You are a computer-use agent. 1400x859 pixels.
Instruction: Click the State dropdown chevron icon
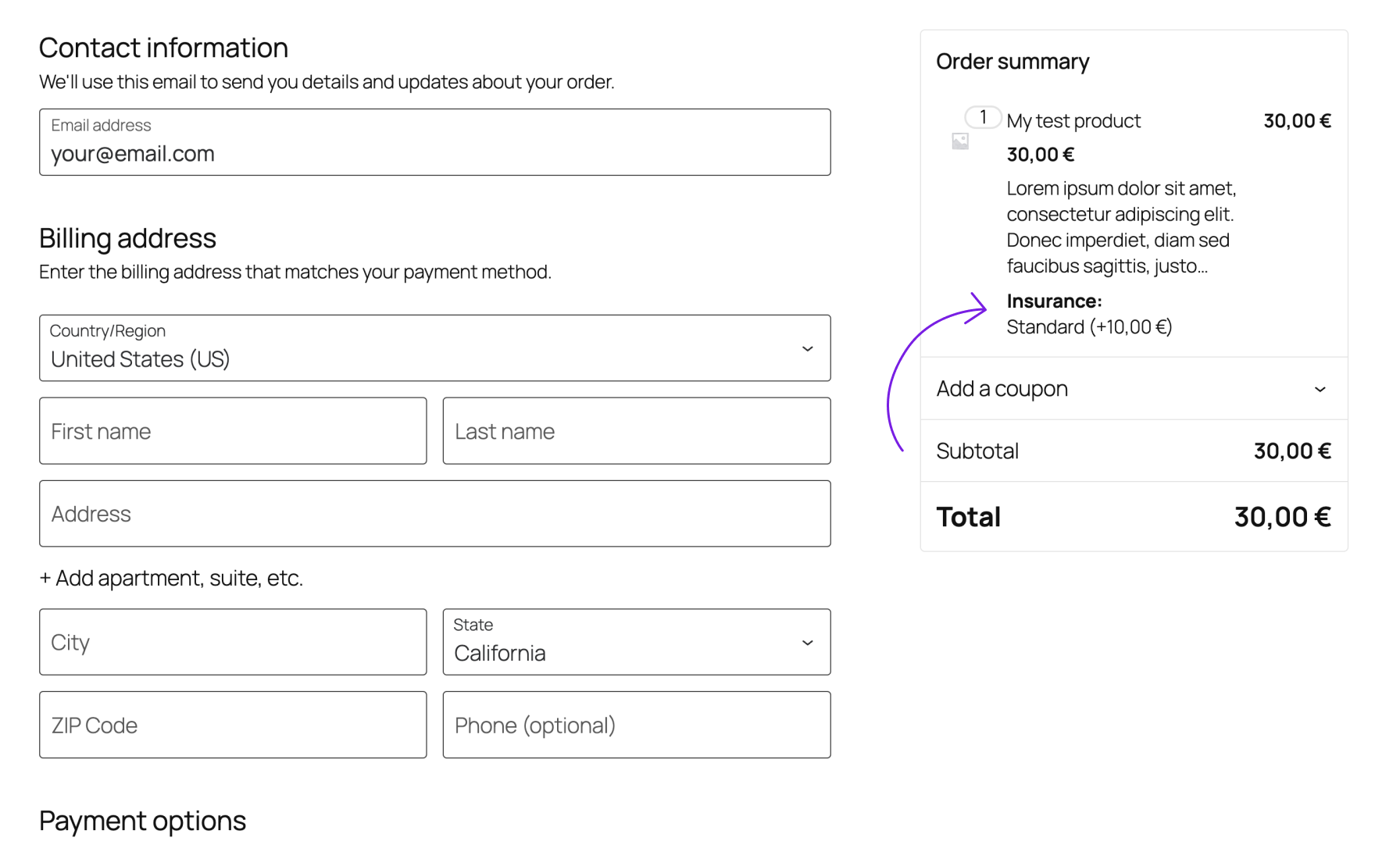[808, 642]
